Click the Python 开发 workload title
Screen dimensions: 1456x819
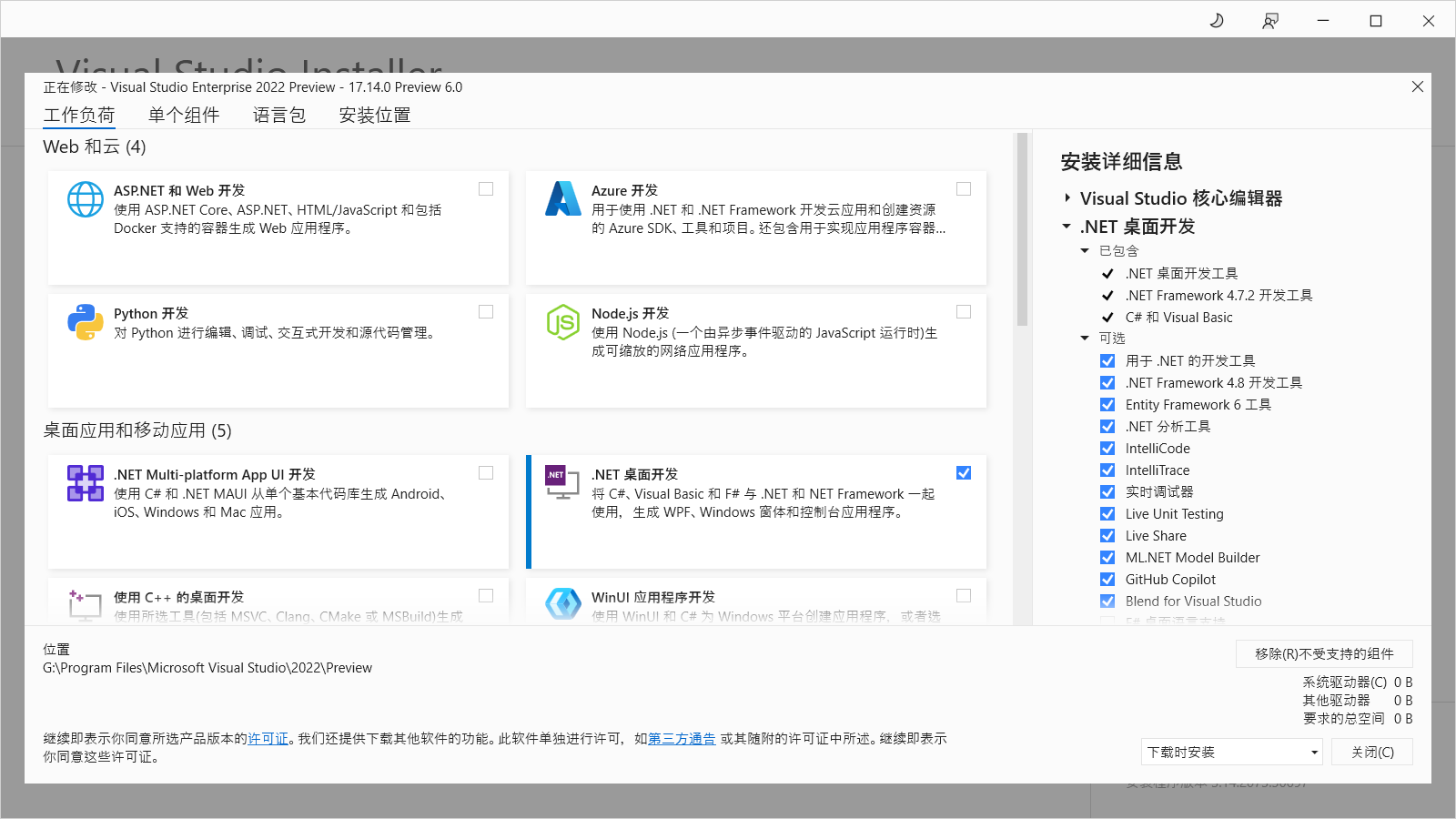coord(151,313)
